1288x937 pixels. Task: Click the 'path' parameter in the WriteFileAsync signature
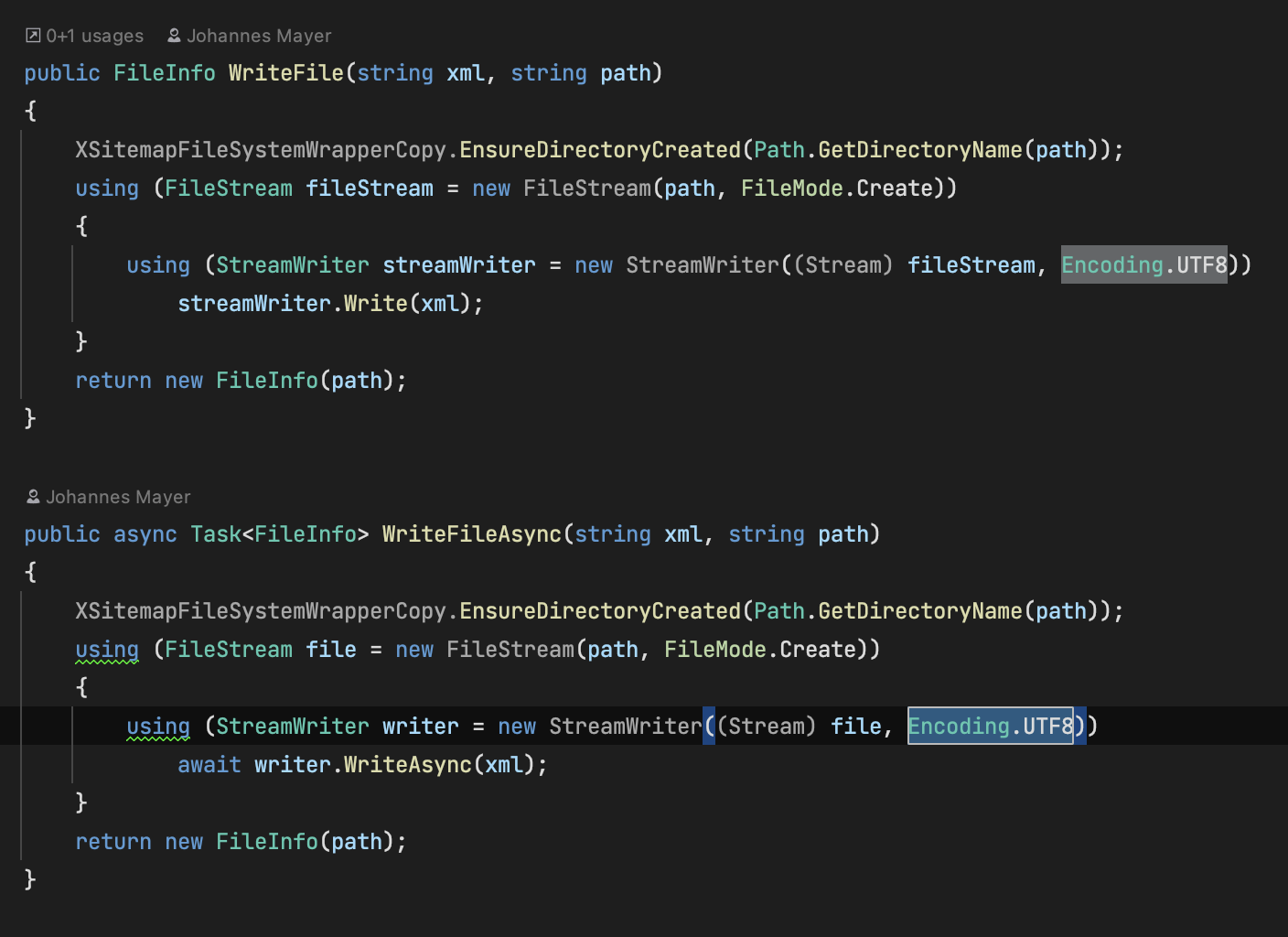[843, 534]
